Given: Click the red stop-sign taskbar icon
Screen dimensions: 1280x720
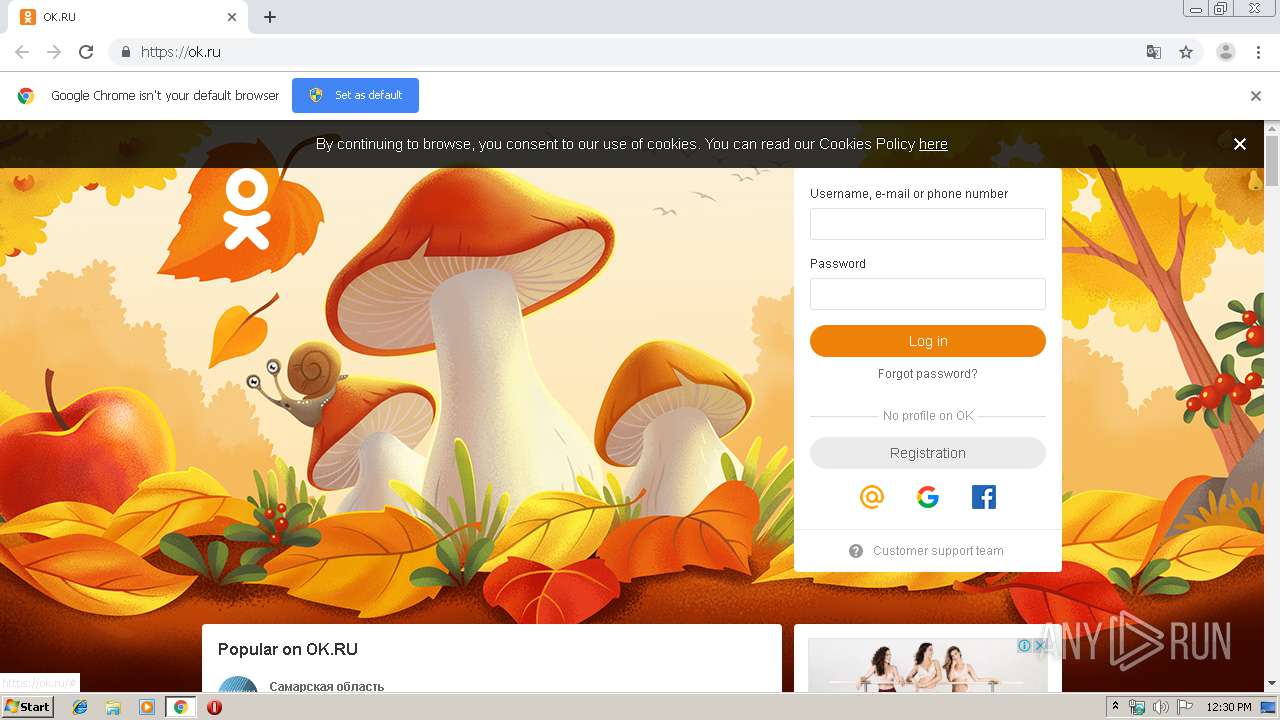Looking at the screenshot, I should 214,707.
